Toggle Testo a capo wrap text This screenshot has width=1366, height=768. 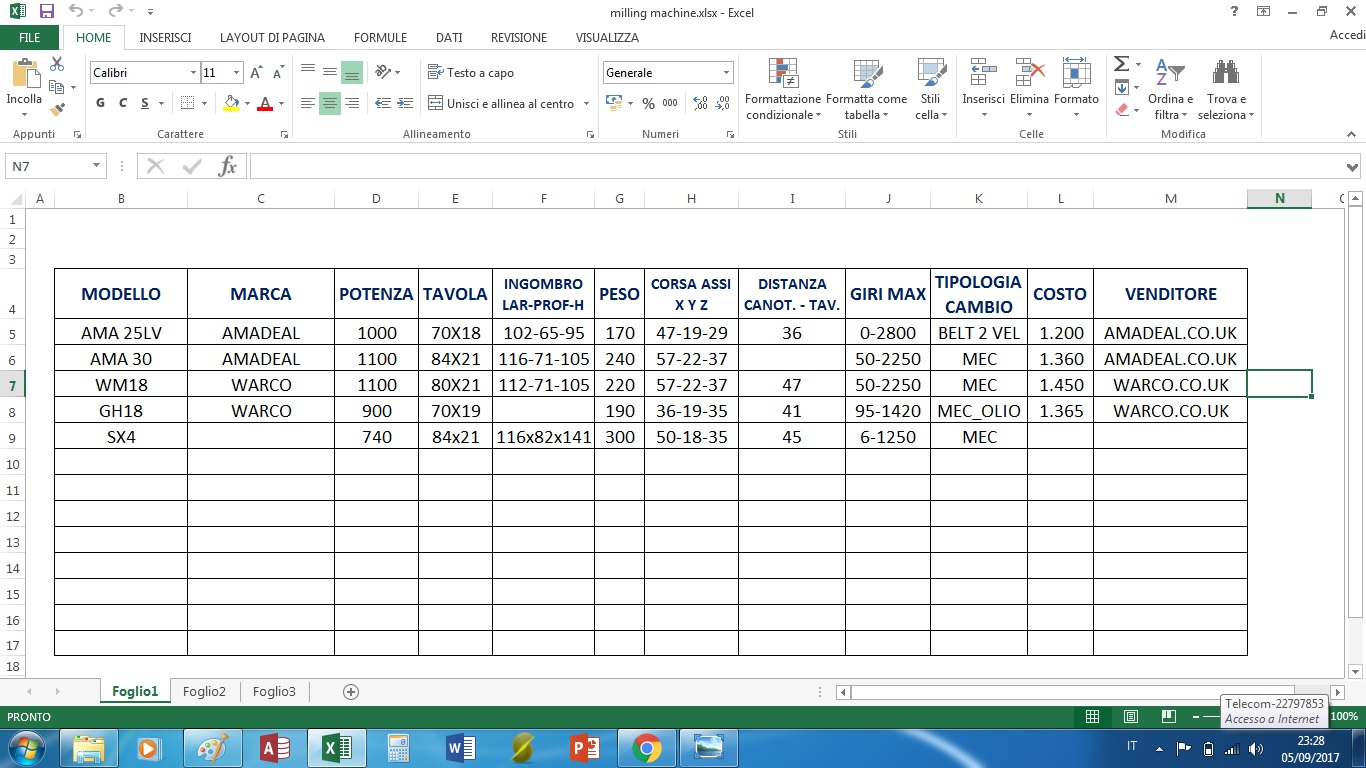pyautogui.click(x=470, y=73)
